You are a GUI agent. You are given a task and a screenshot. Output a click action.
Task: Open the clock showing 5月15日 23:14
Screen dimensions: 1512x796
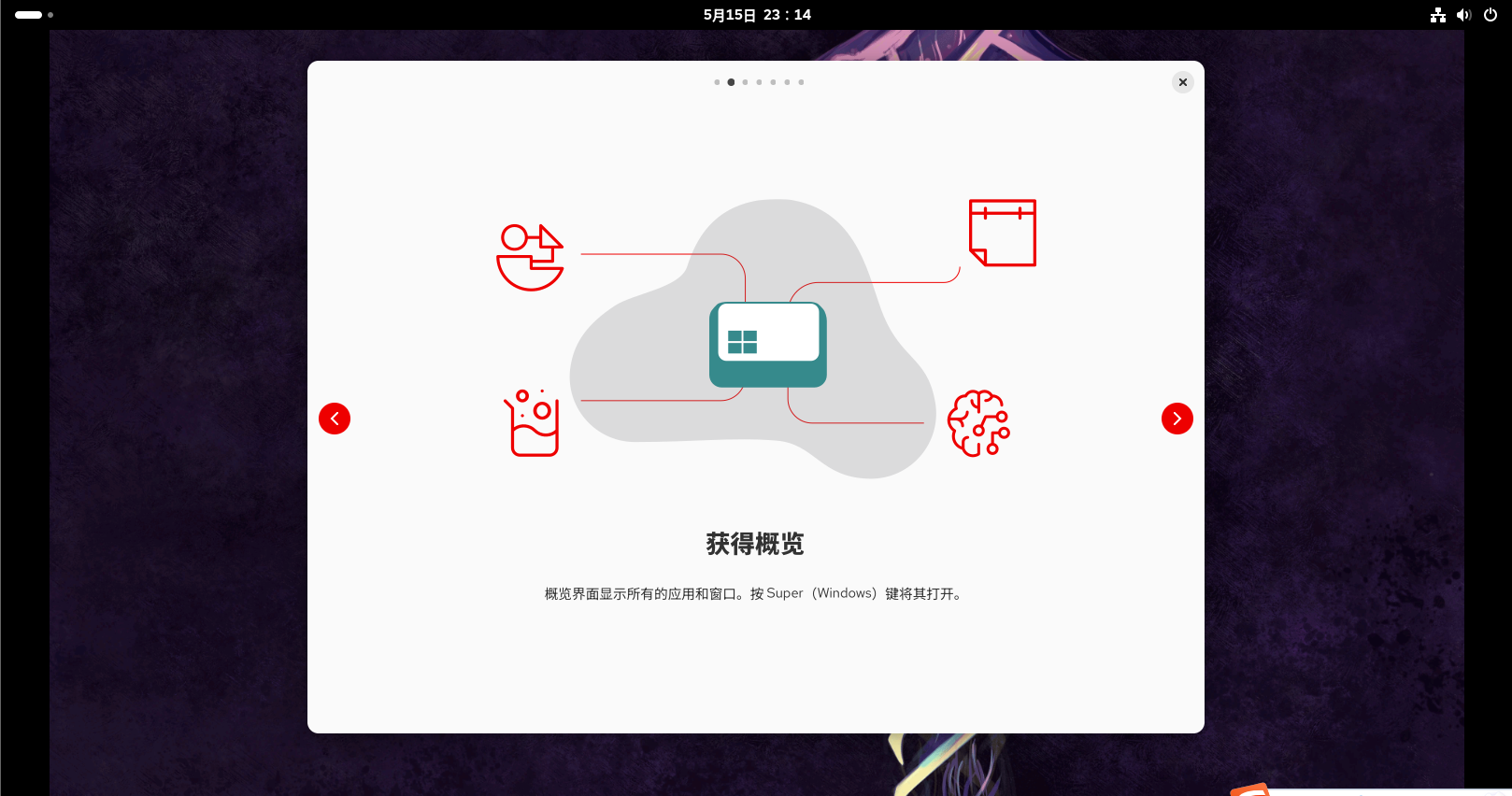coord(757,15)
